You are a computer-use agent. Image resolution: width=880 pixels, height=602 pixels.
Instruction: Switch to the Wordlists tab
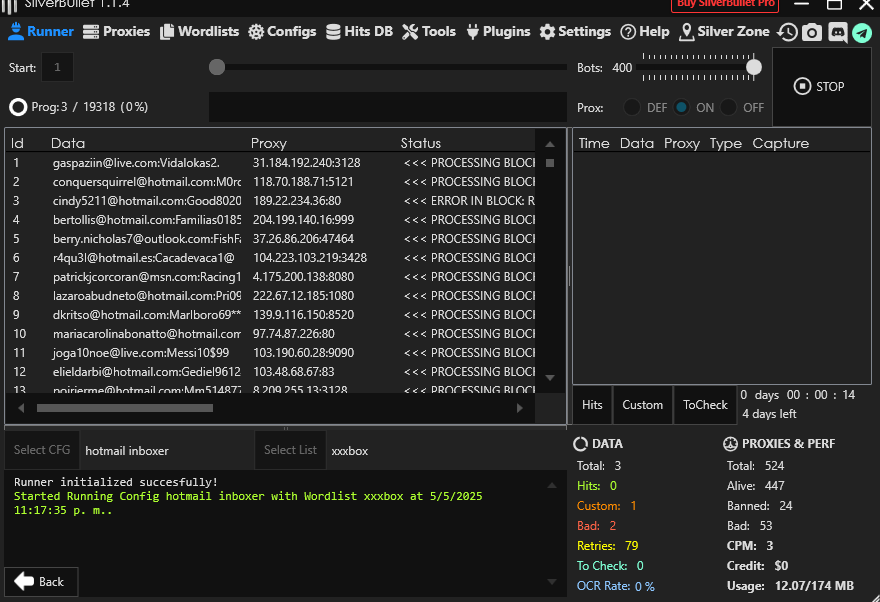click(199, 31)
